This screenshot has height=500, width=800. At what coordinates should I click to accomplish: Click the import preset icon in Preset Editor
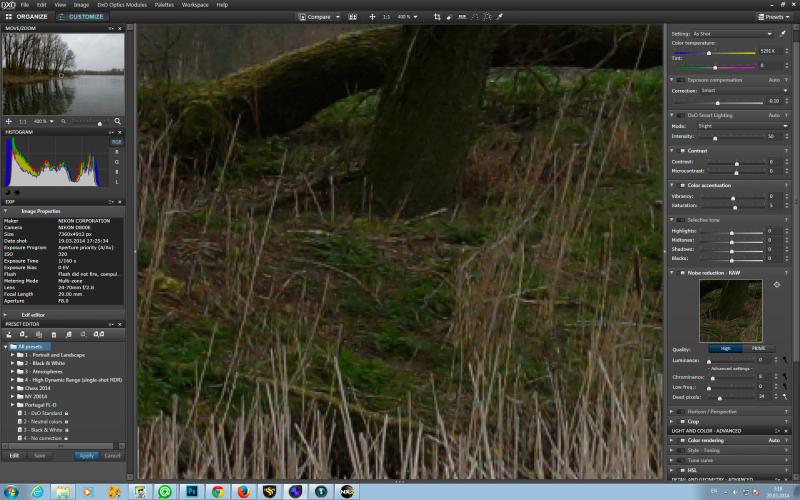click(69, 334)
